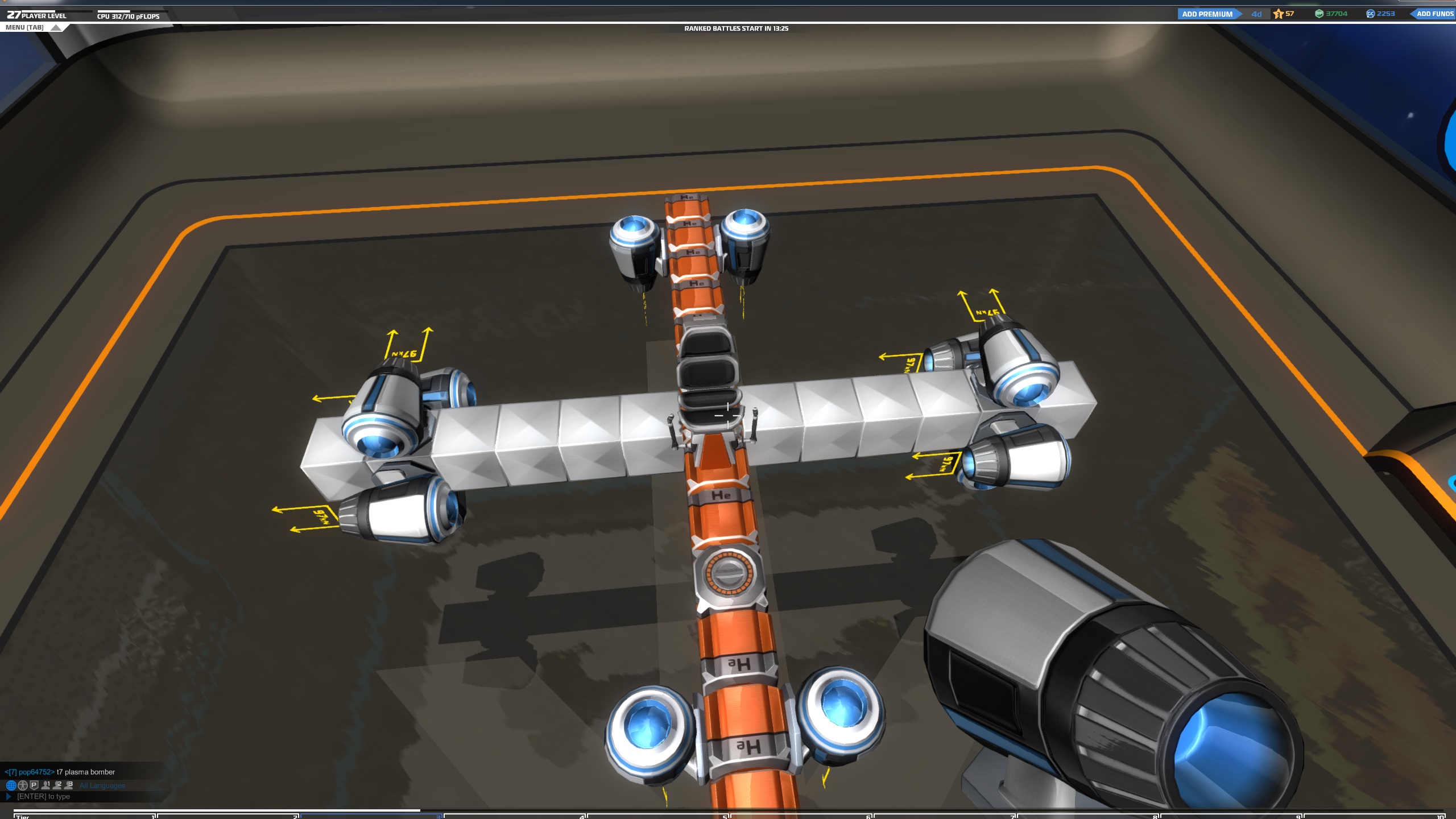Click the player level progress bar

pyautogui.click(x=57, y=11)
